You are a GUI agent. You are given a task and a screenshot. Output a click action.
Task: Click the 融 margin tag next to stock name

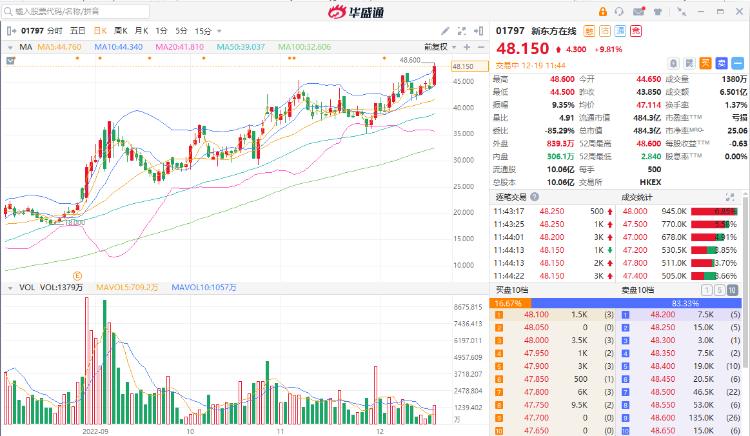589,31
